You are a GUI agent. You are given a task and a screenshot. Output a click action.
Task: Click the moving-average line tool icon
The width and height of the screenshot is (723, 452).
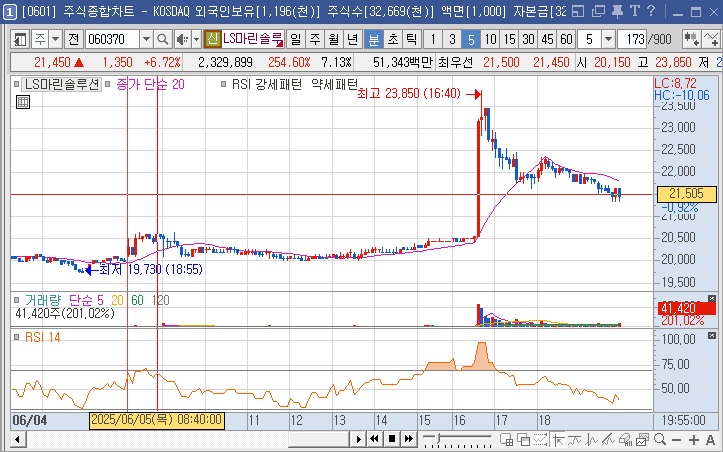click(575, 439)
